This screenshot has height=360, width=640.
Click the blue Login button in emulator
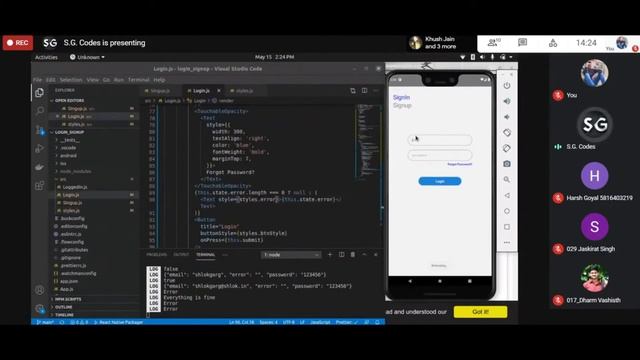[440, 181]
